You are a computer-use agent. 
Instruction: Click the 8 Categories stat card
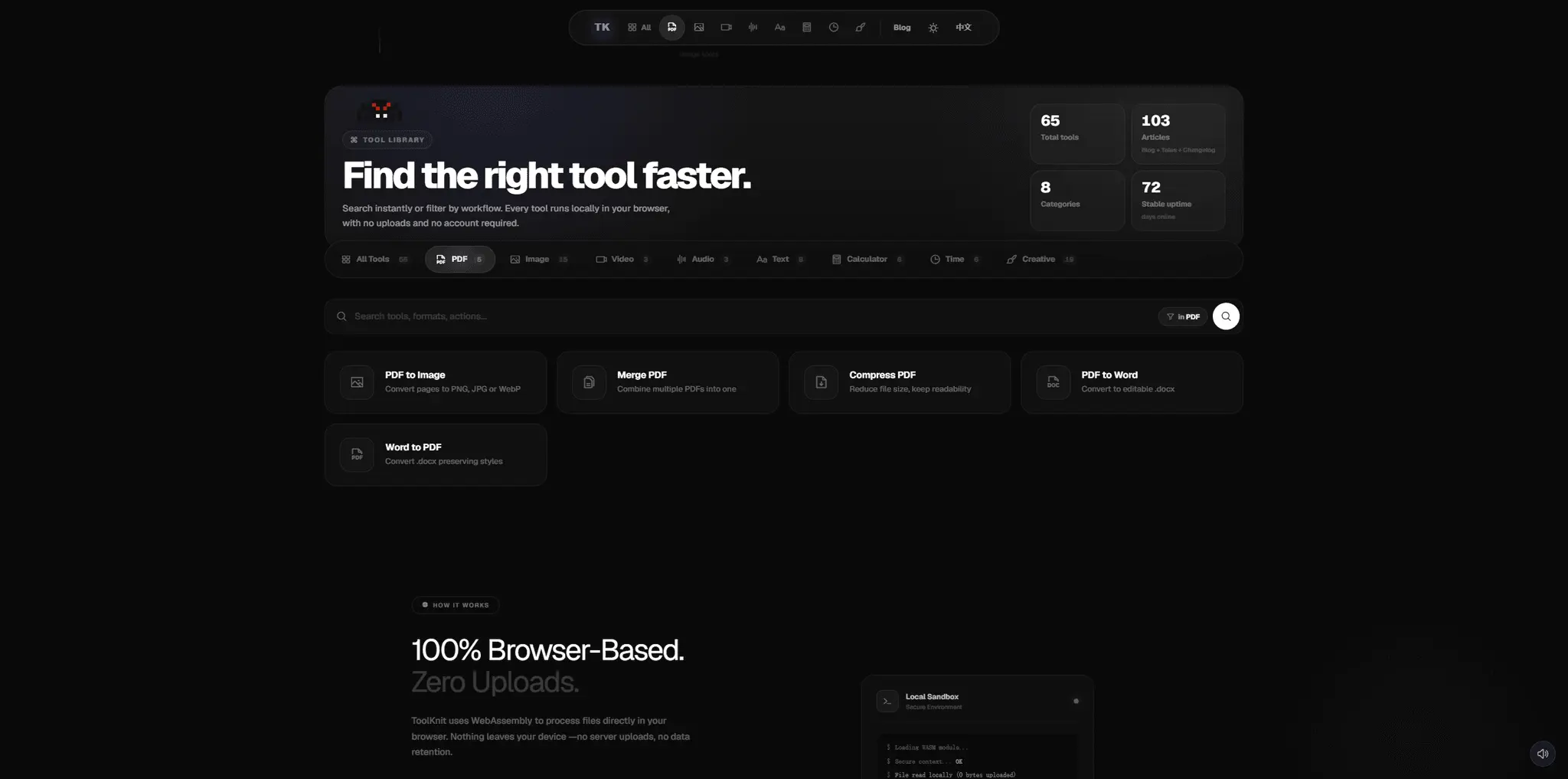(x=1076, y=200)
